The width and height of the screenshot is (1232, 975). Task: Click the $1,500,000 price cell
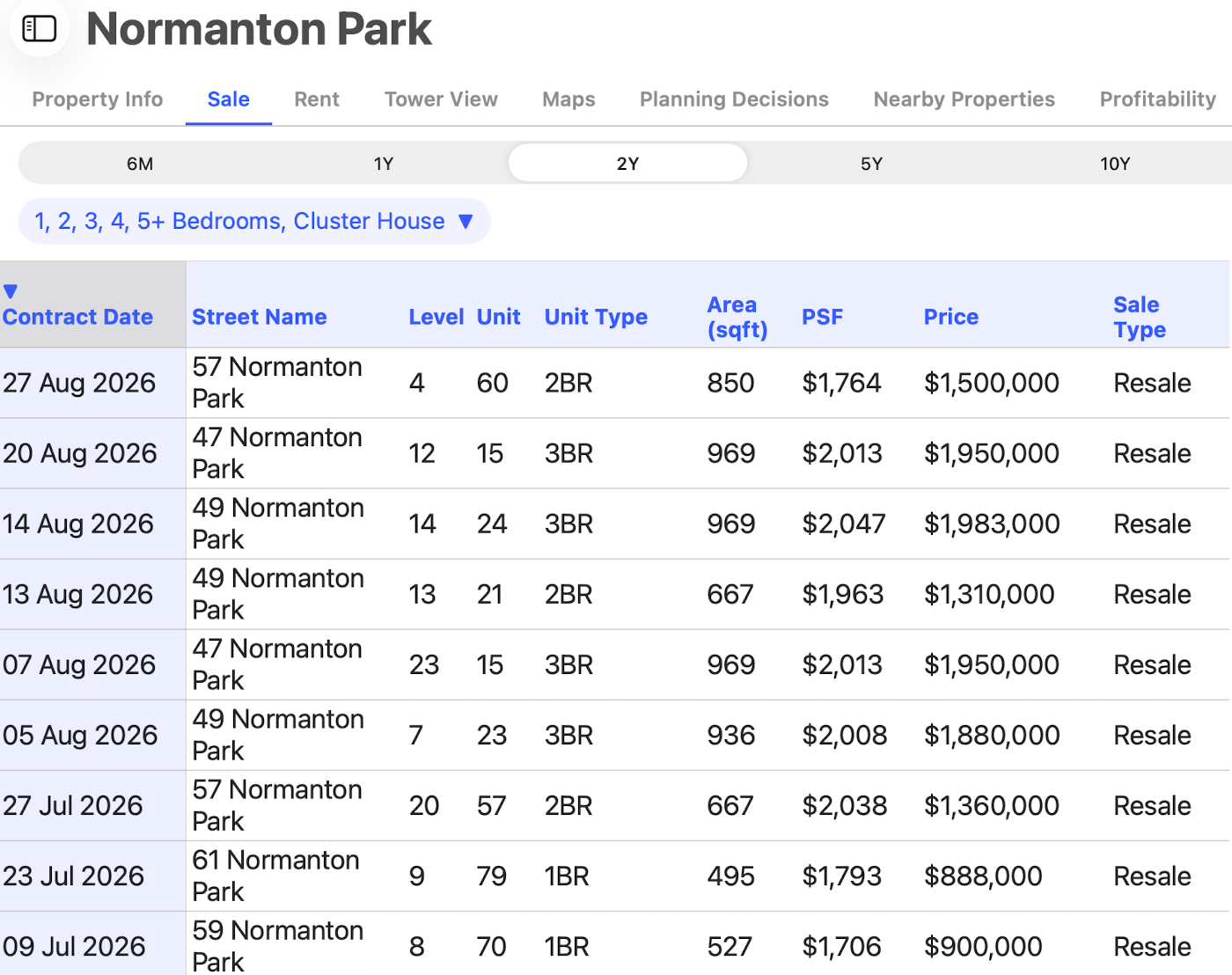pyautogui.click(x=991, y=383)
